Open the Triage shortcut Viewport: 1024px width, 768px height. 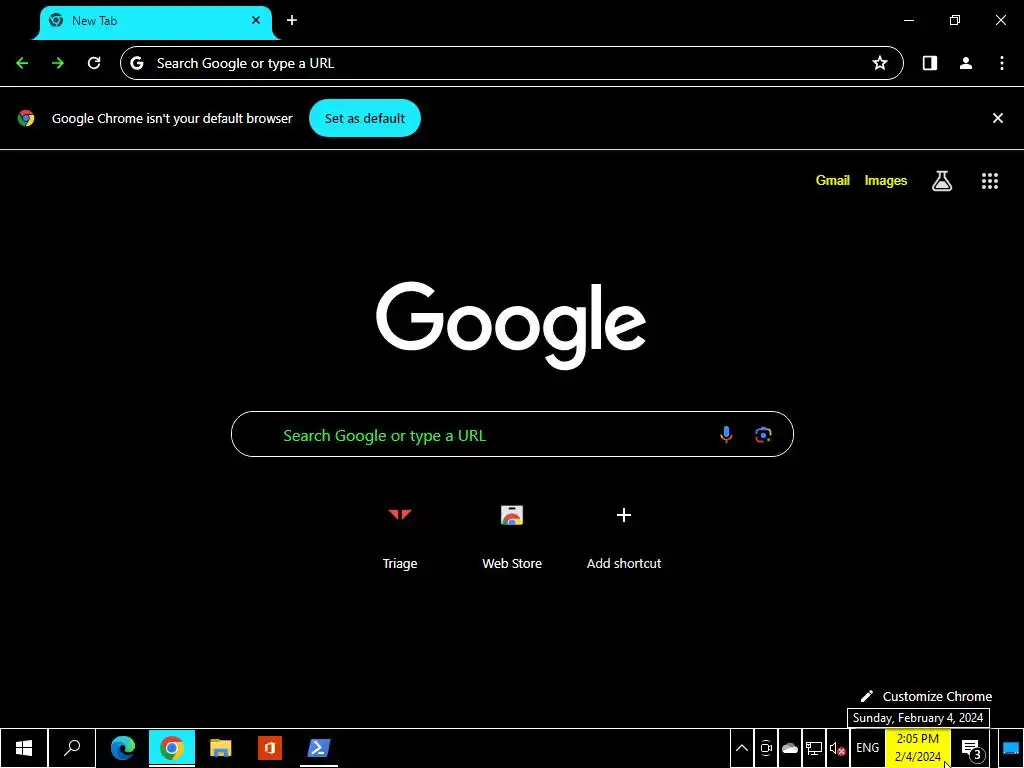click(x=400, y=537)
